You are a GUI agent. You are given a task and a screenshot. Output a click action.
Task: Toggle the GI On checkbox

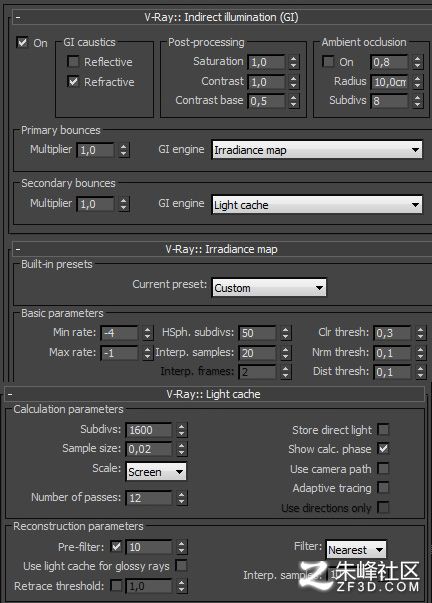23,42
